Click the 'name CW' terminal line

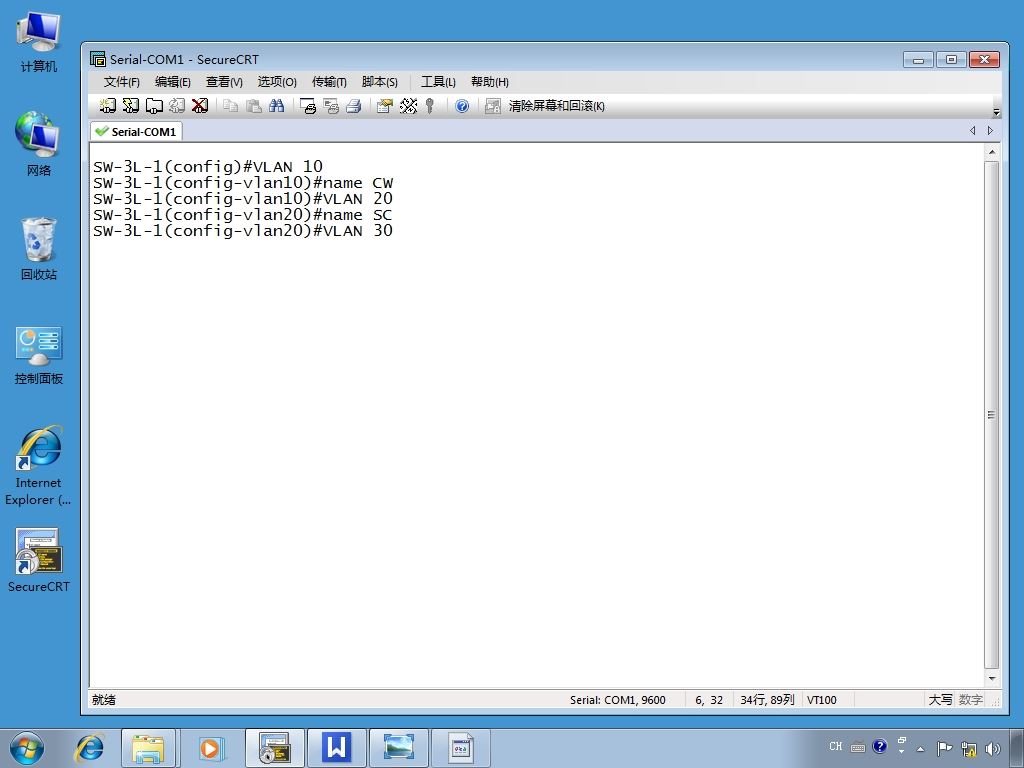tap(243, 183)
